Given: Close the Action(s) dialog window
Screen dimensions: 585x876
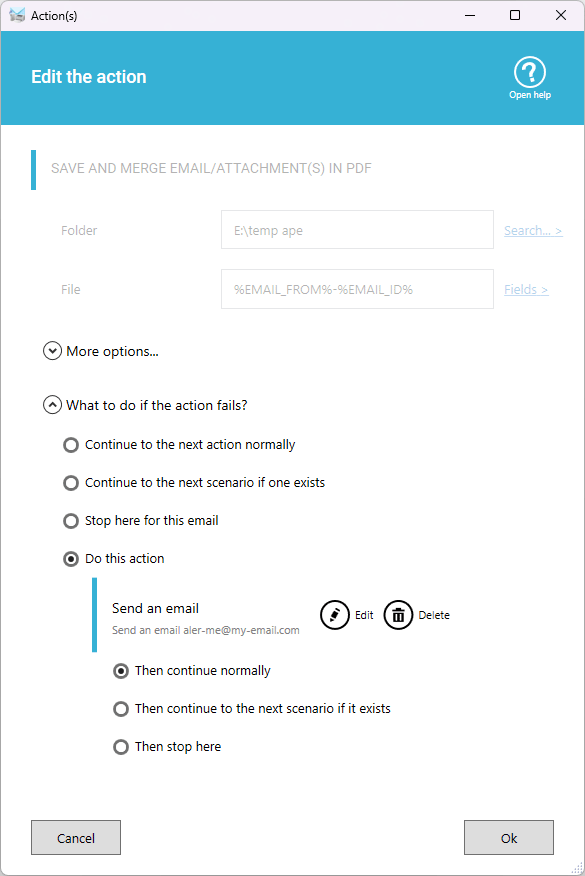Looking at the screenshot, I should 561,15.
